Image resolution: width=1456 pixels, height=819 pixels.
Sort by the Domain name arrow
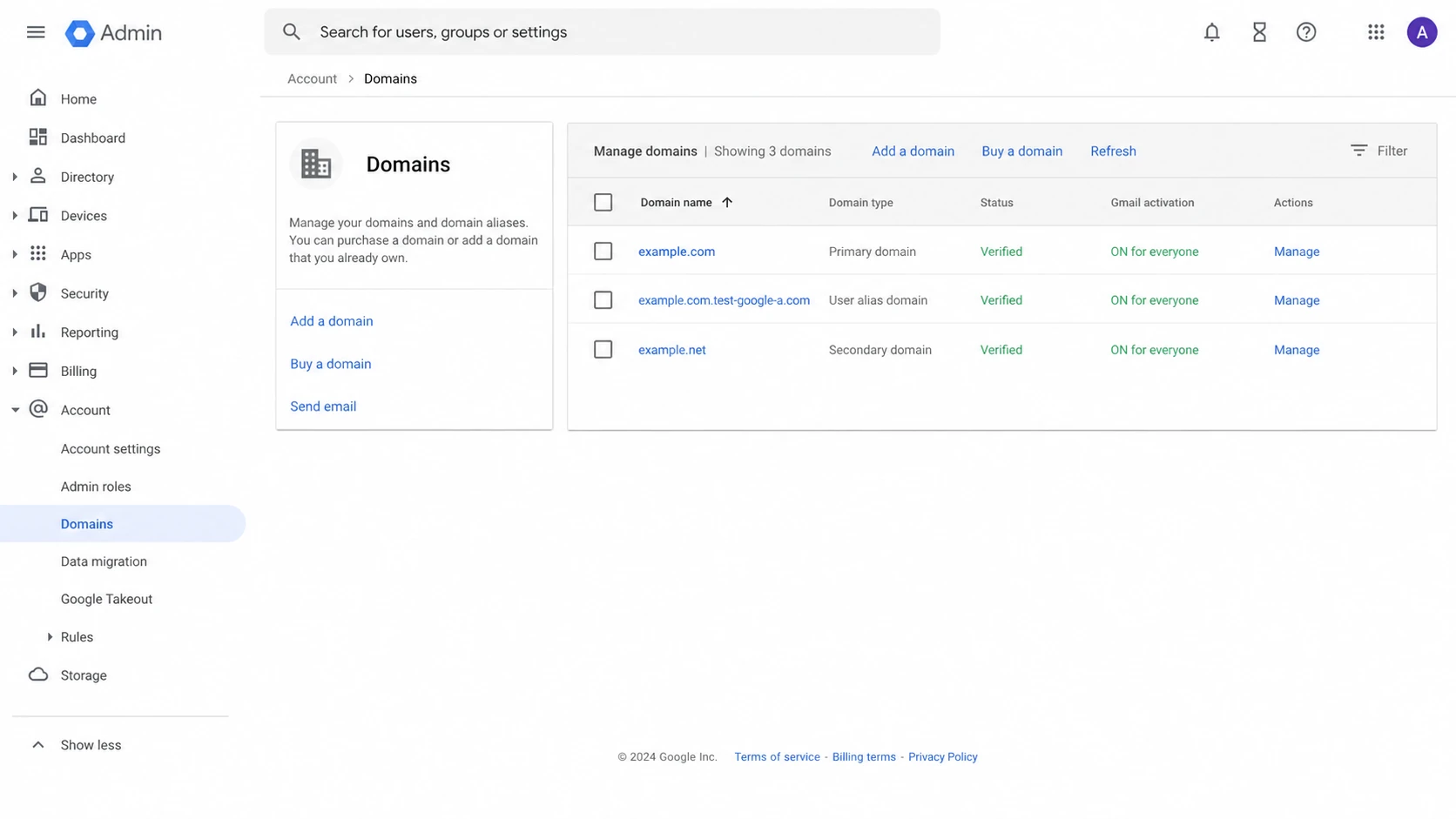point(727,202)
